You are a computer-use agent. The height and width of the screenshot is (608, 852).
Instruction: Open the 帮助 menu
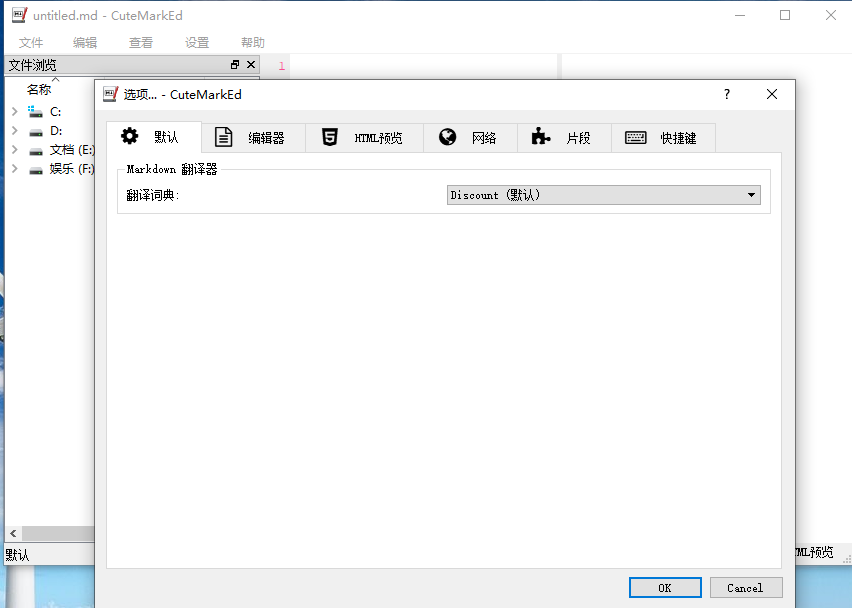point(252,42)
